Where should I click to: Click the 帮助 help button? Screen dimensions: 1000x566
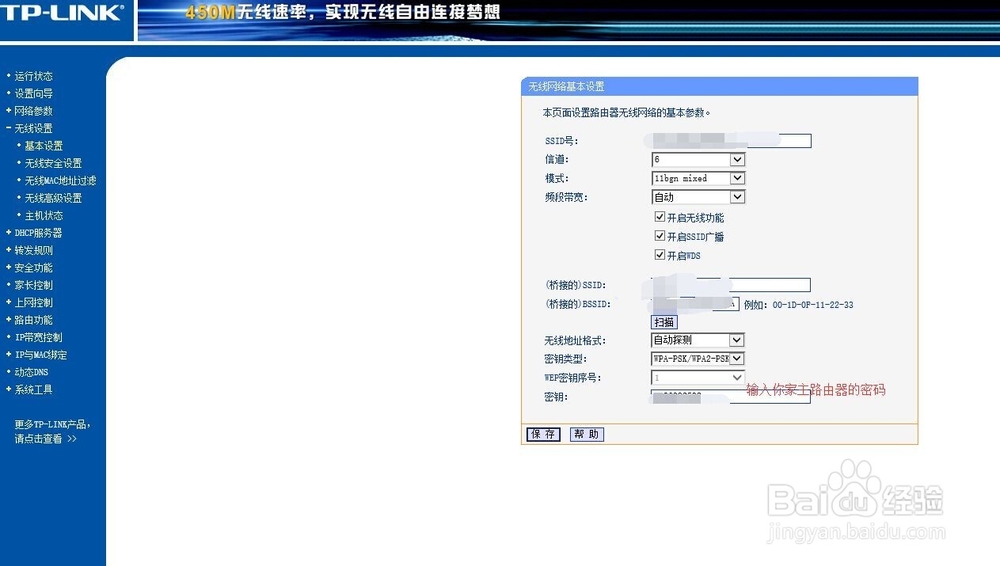coord(587,434)
